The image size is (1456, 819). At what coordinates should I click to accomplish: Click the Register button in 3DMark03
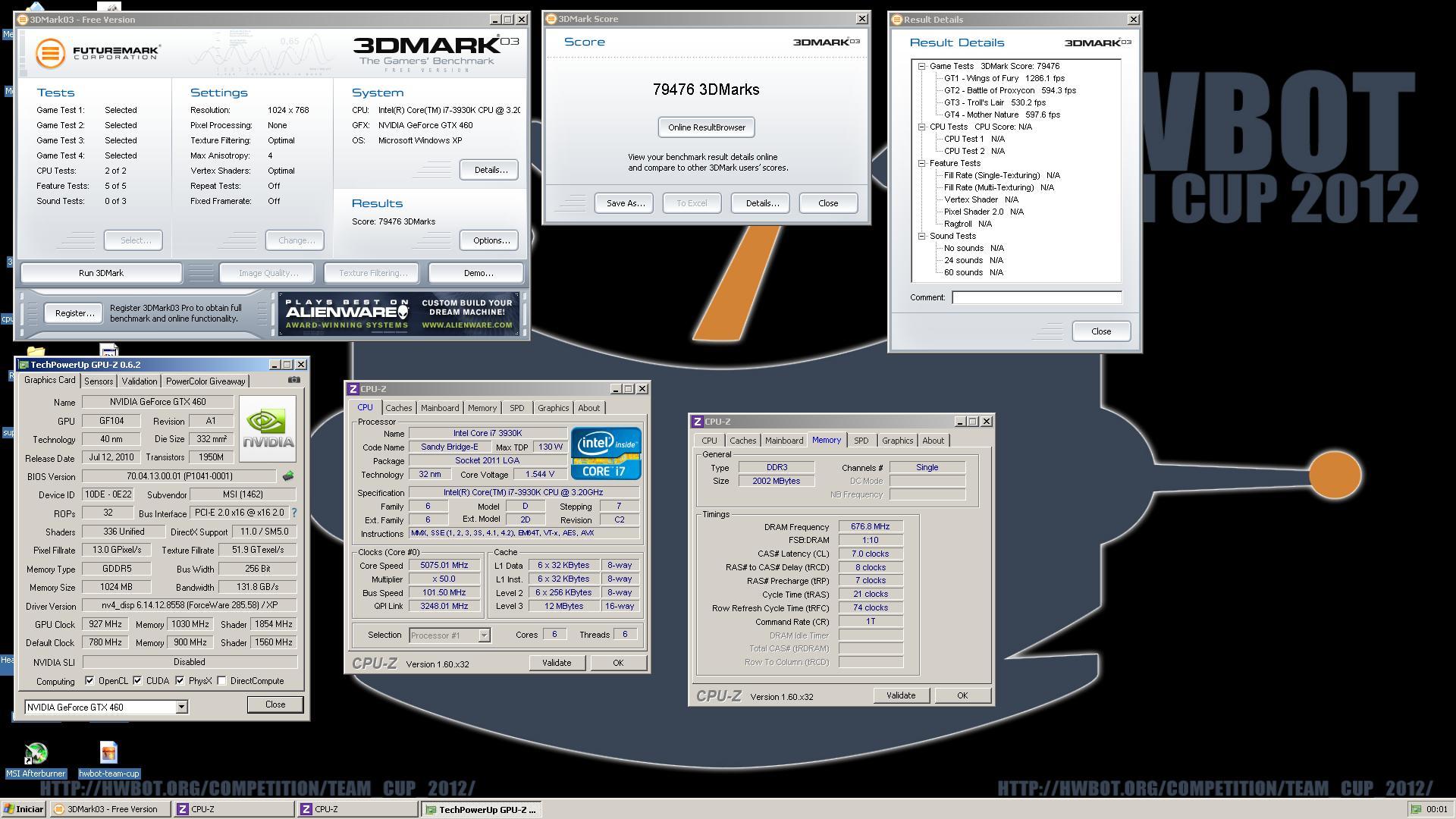(74, 313)
